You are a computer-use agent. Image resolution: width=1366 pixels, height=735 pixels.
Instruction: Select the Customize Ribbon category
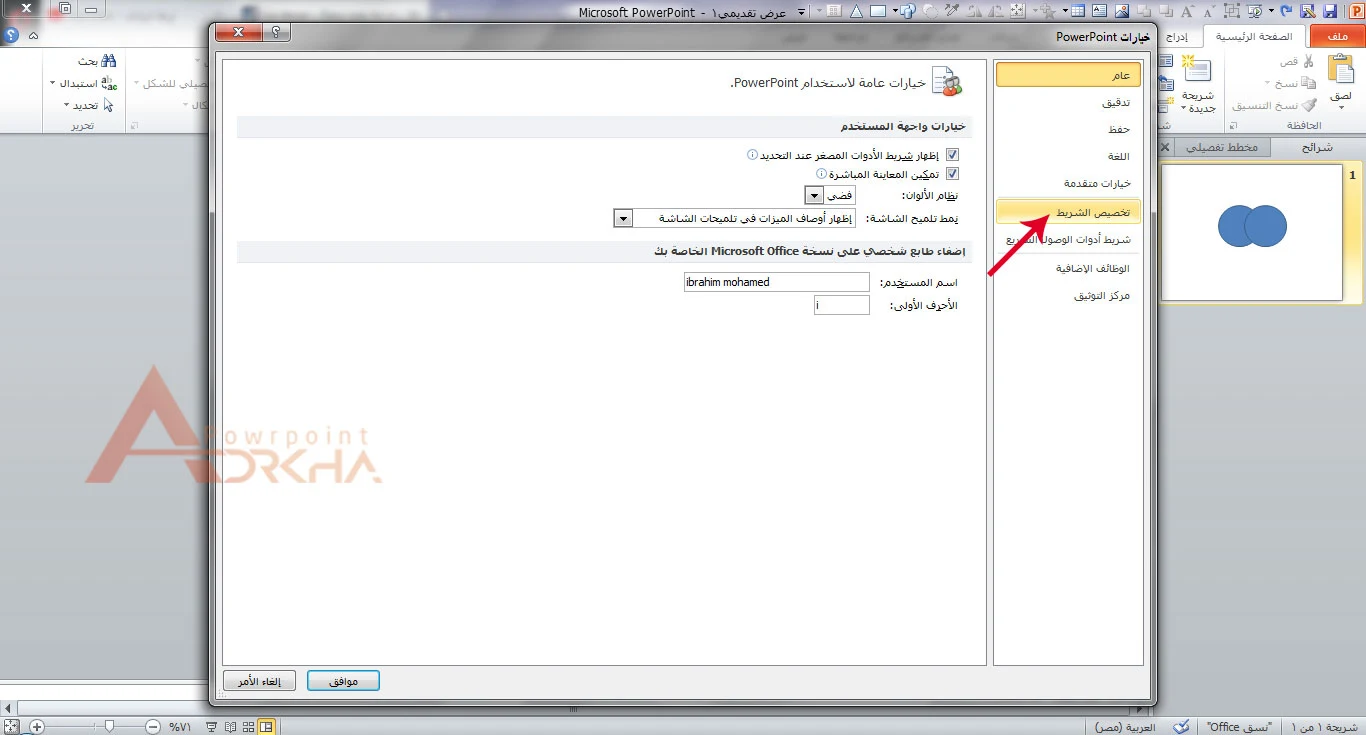(x=1068, y=212)
